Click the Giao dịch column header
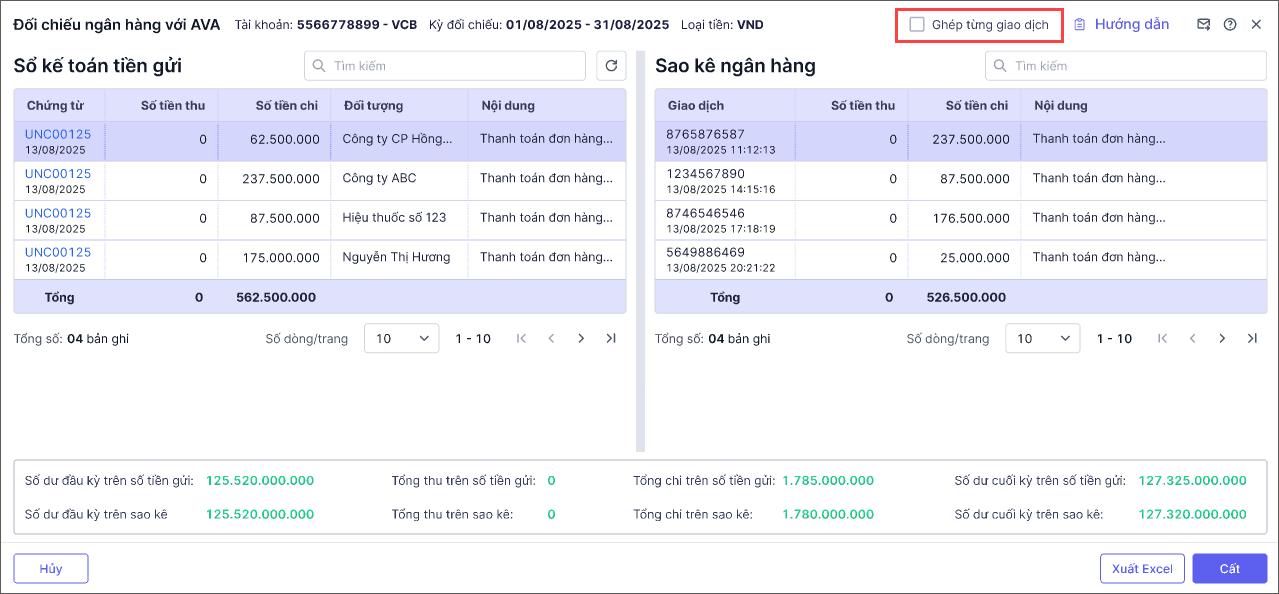 point(696,106)
